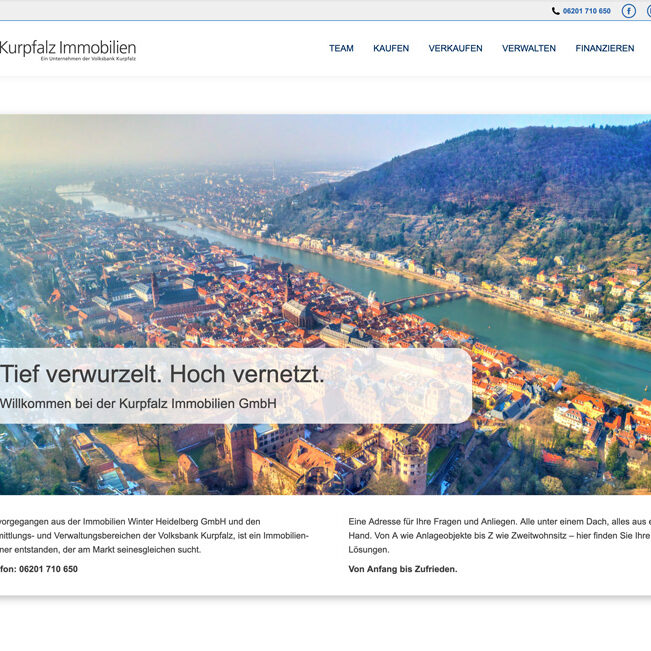Click the Kurpfalz Immobilien logo

68,47
